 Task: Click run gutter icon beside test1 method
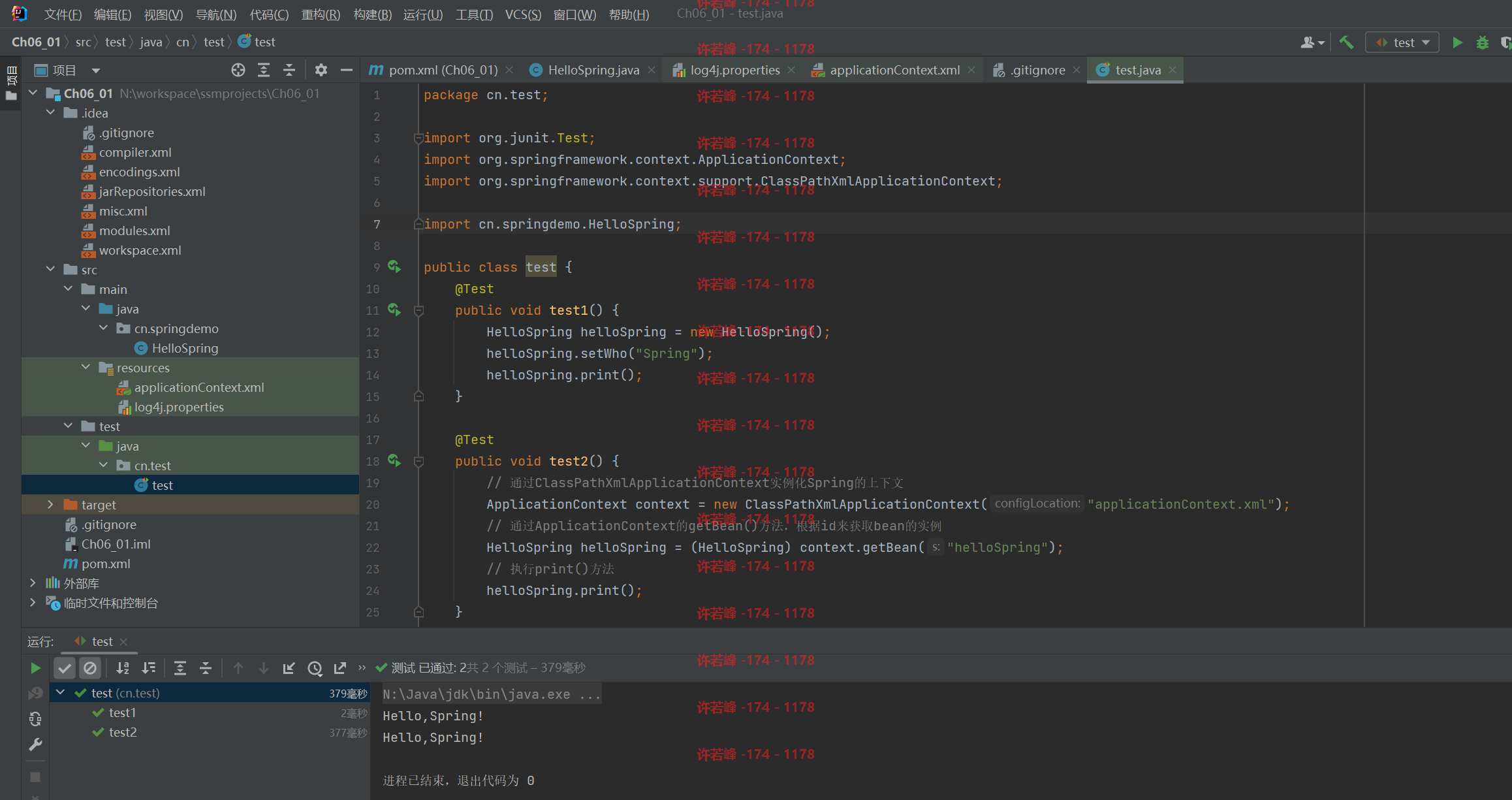[x=394, y=310]
